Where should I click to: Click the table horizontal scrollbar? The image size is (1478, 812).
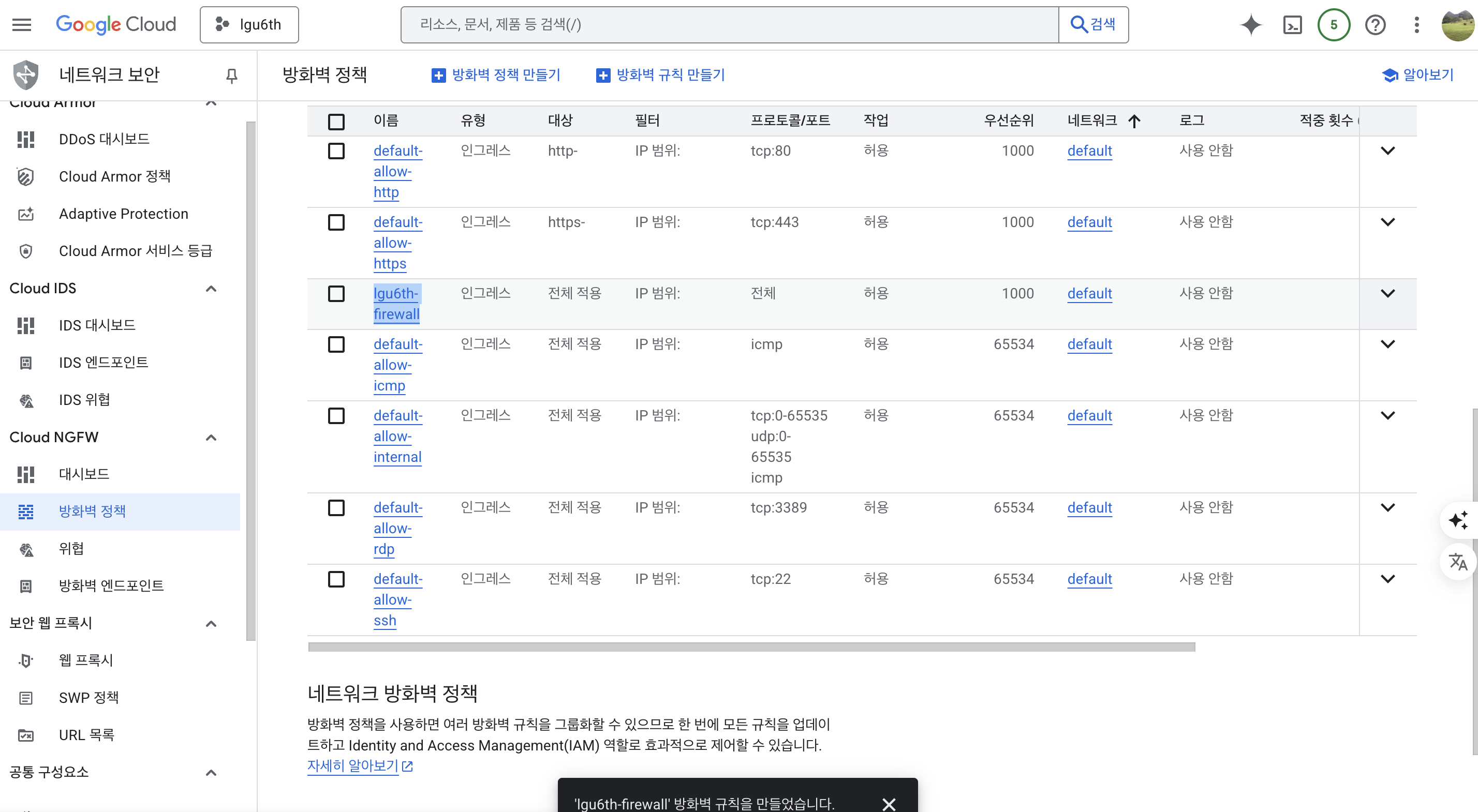coord(751,647)
